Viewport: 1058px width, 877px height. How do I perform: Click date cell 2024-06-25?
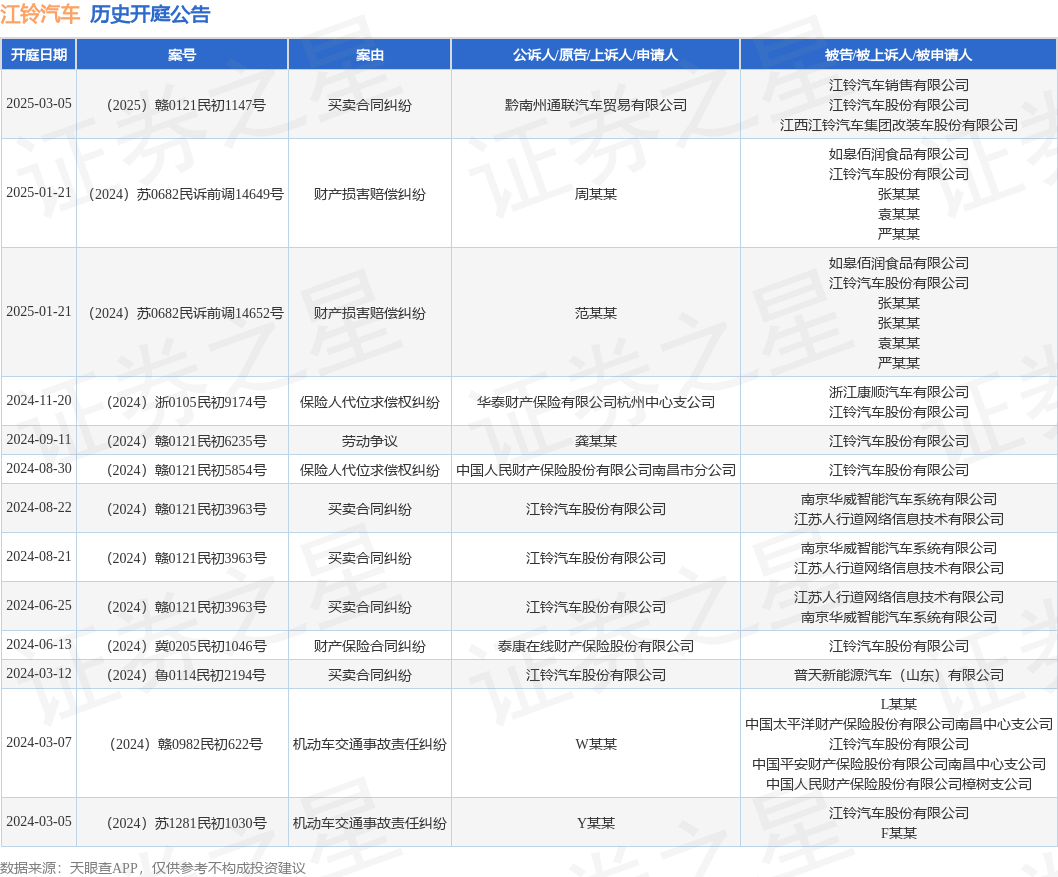tap(38, 606)
